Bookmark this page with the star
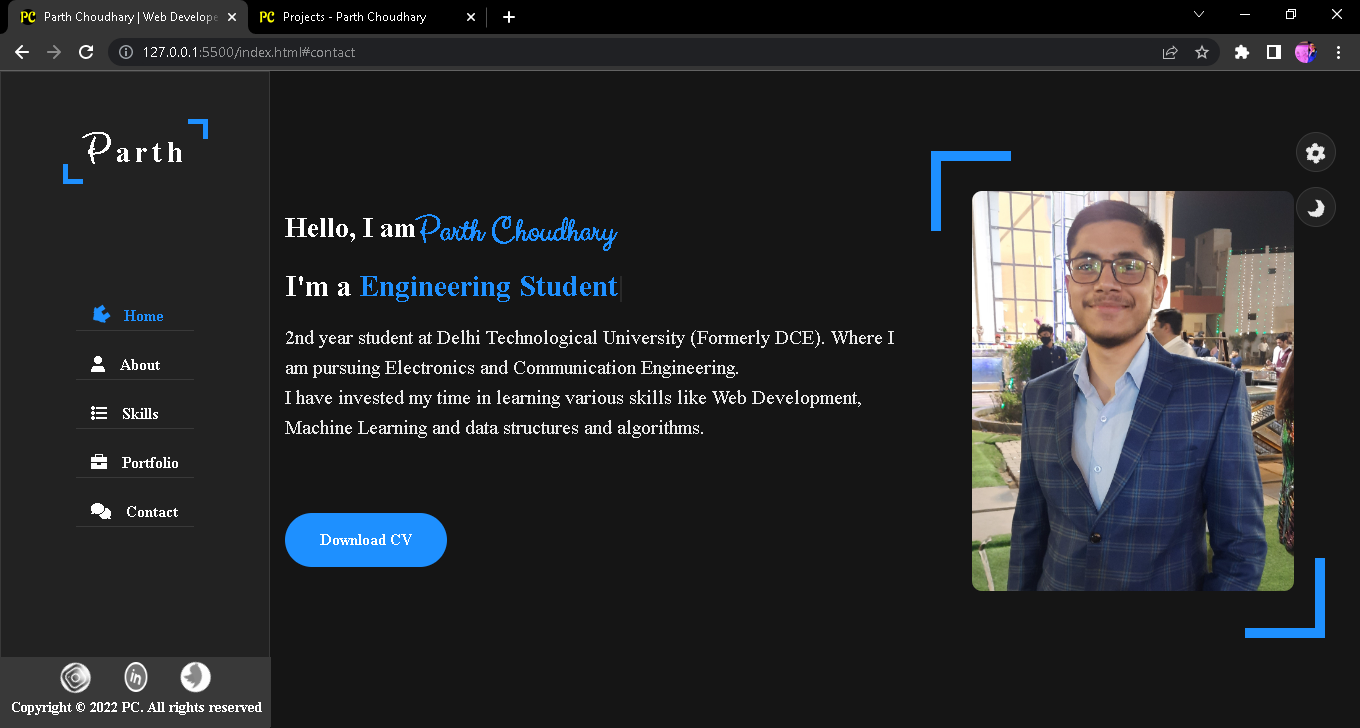Viewport: 1360px width, 728px height. [x=1201, y=52]
